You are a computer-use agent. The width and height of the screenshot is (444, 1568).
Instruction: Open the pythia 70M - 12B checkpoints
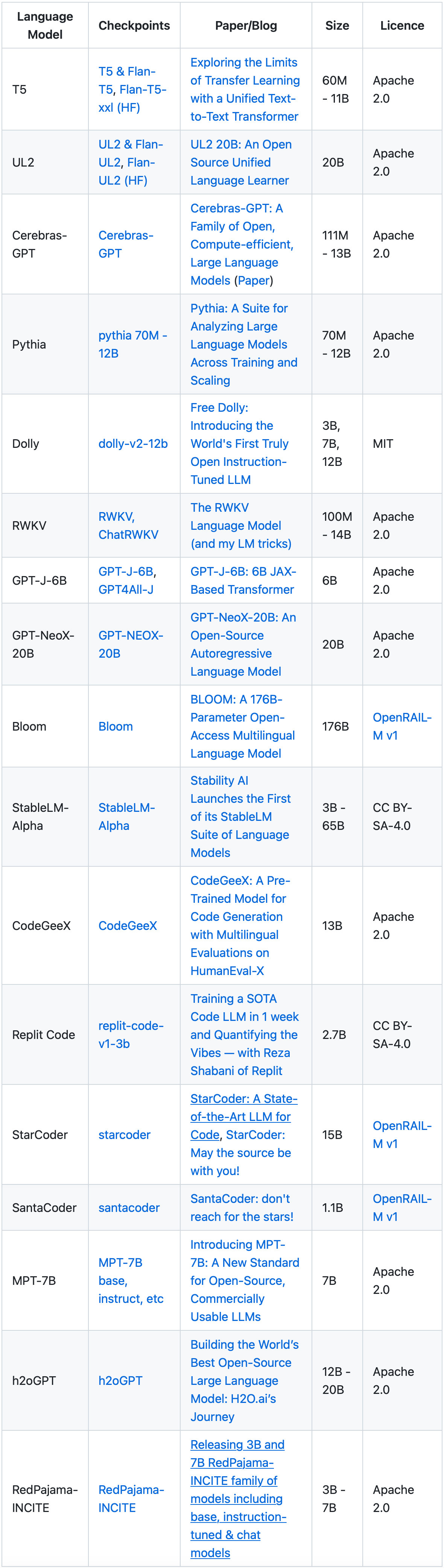click(132, 344)
